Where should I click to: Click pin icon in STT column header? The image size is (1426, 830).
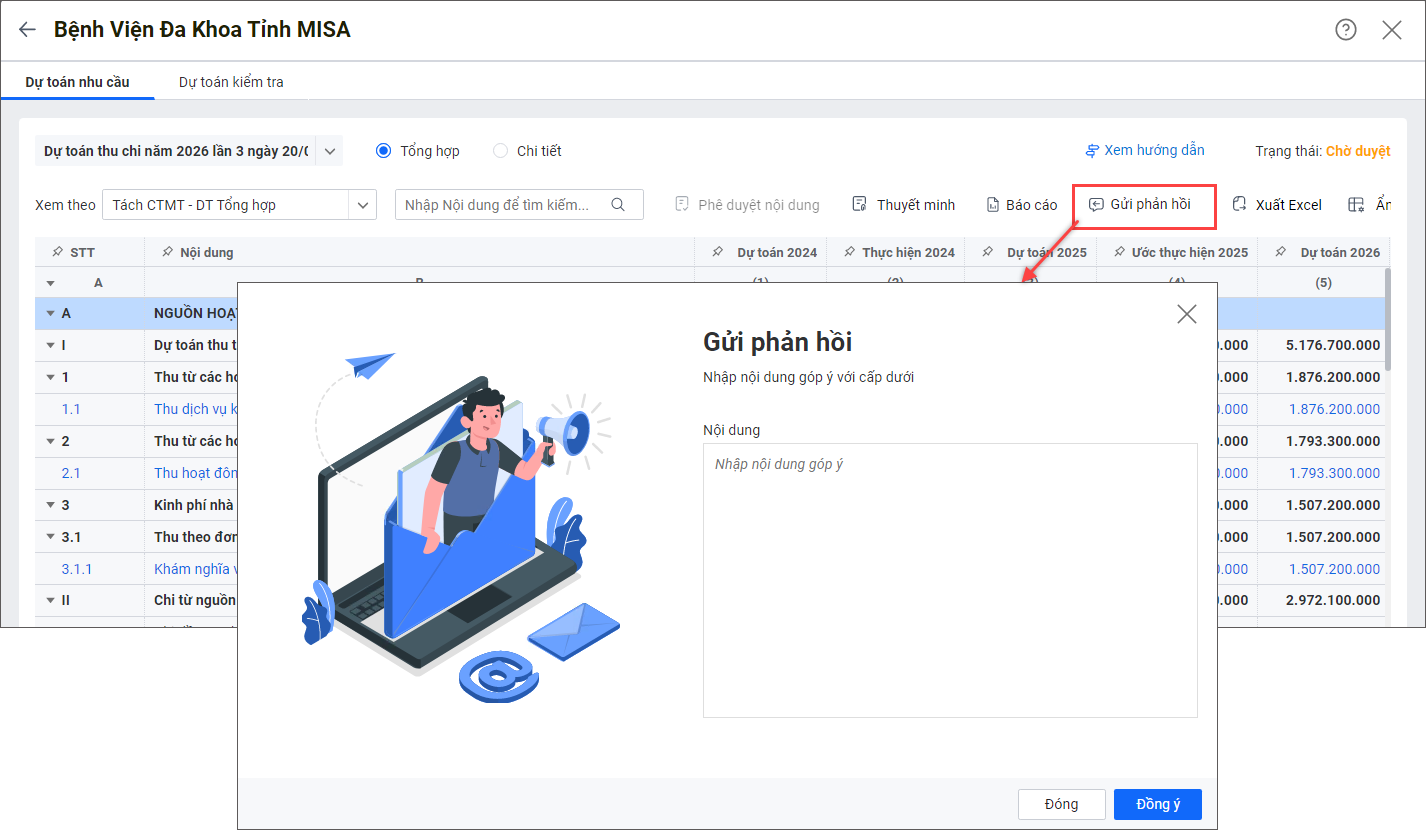coord(57,252)
